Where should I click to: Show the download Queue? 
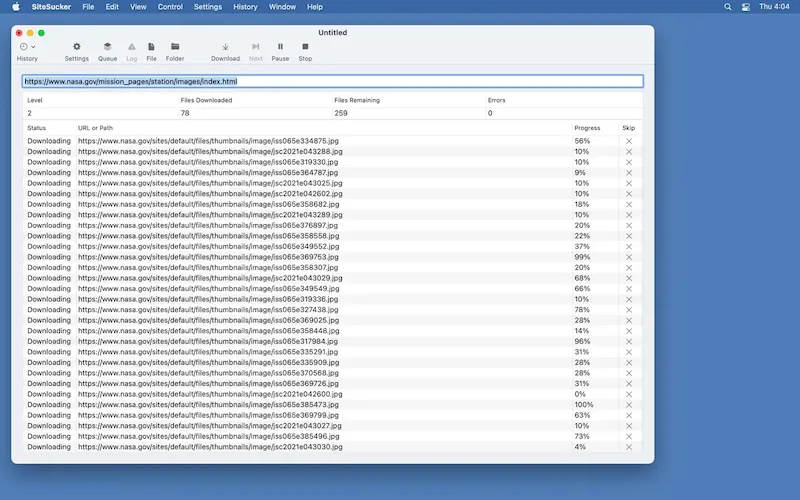107,52
